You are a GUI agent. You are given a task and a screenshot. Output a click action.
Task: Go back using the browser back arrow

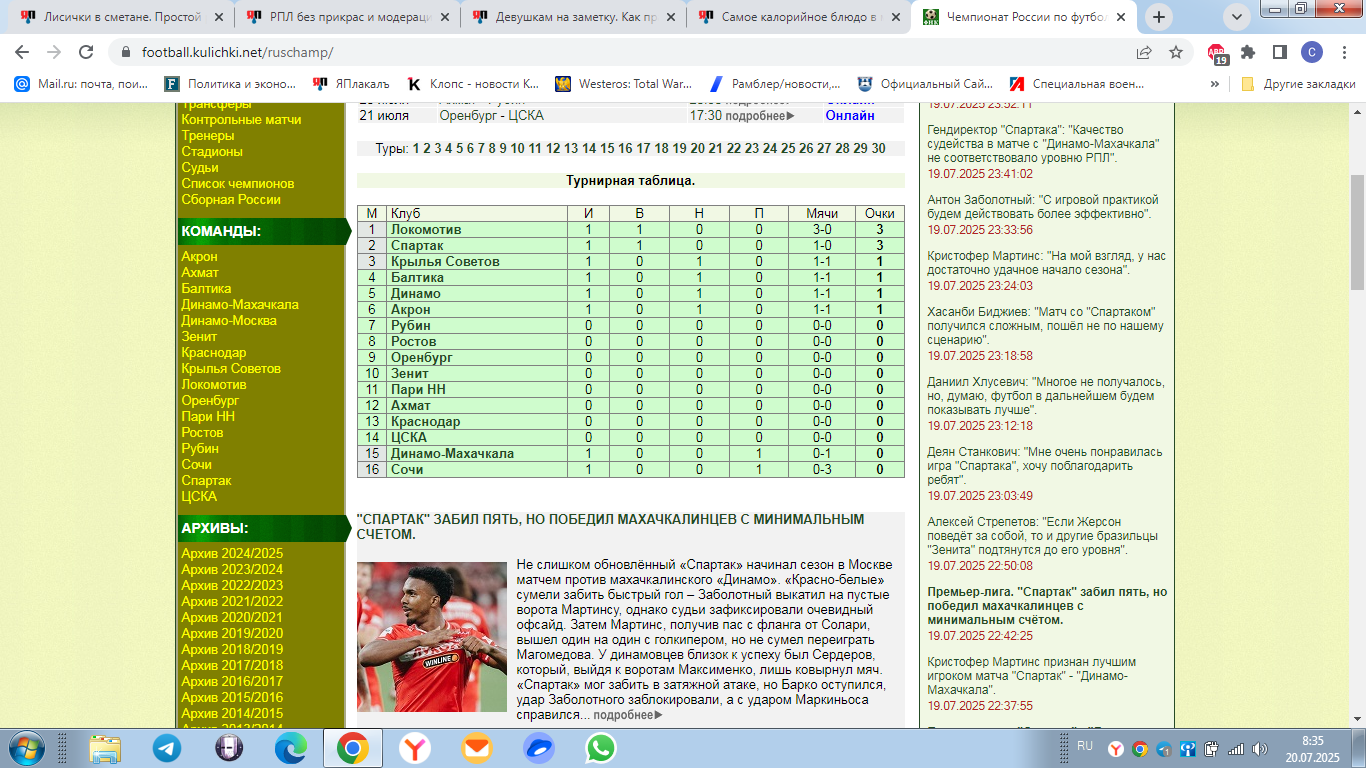(22, 52)
